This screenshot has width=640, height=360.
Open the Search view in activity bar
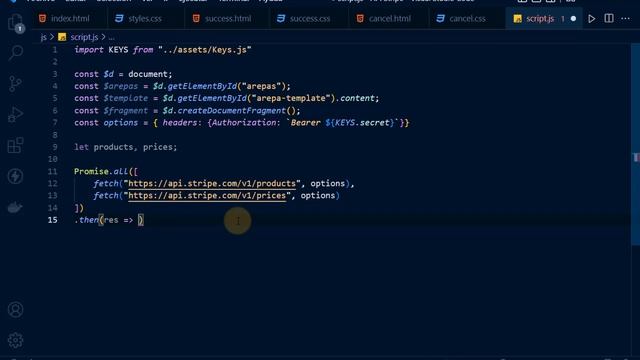tap(16, 52)
